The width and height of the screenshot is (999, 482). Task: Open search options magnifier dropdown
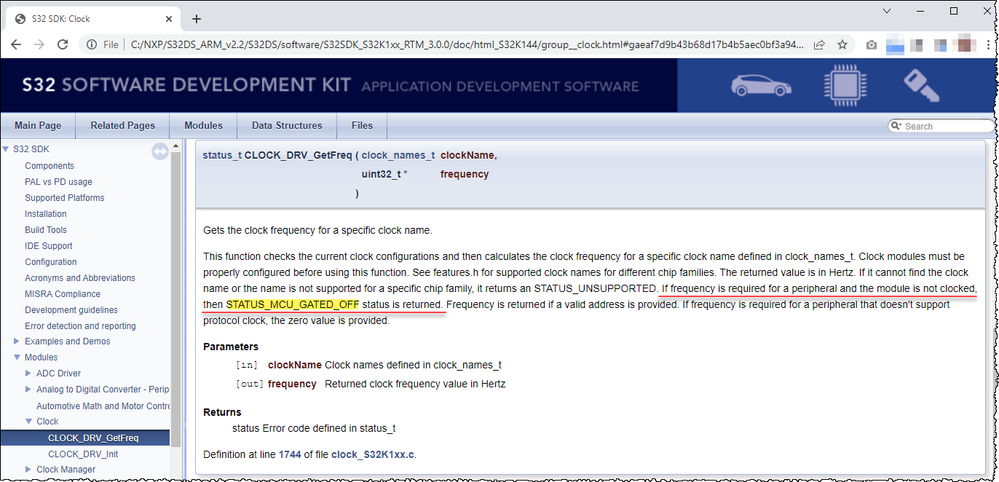click(x=897, y=126)
